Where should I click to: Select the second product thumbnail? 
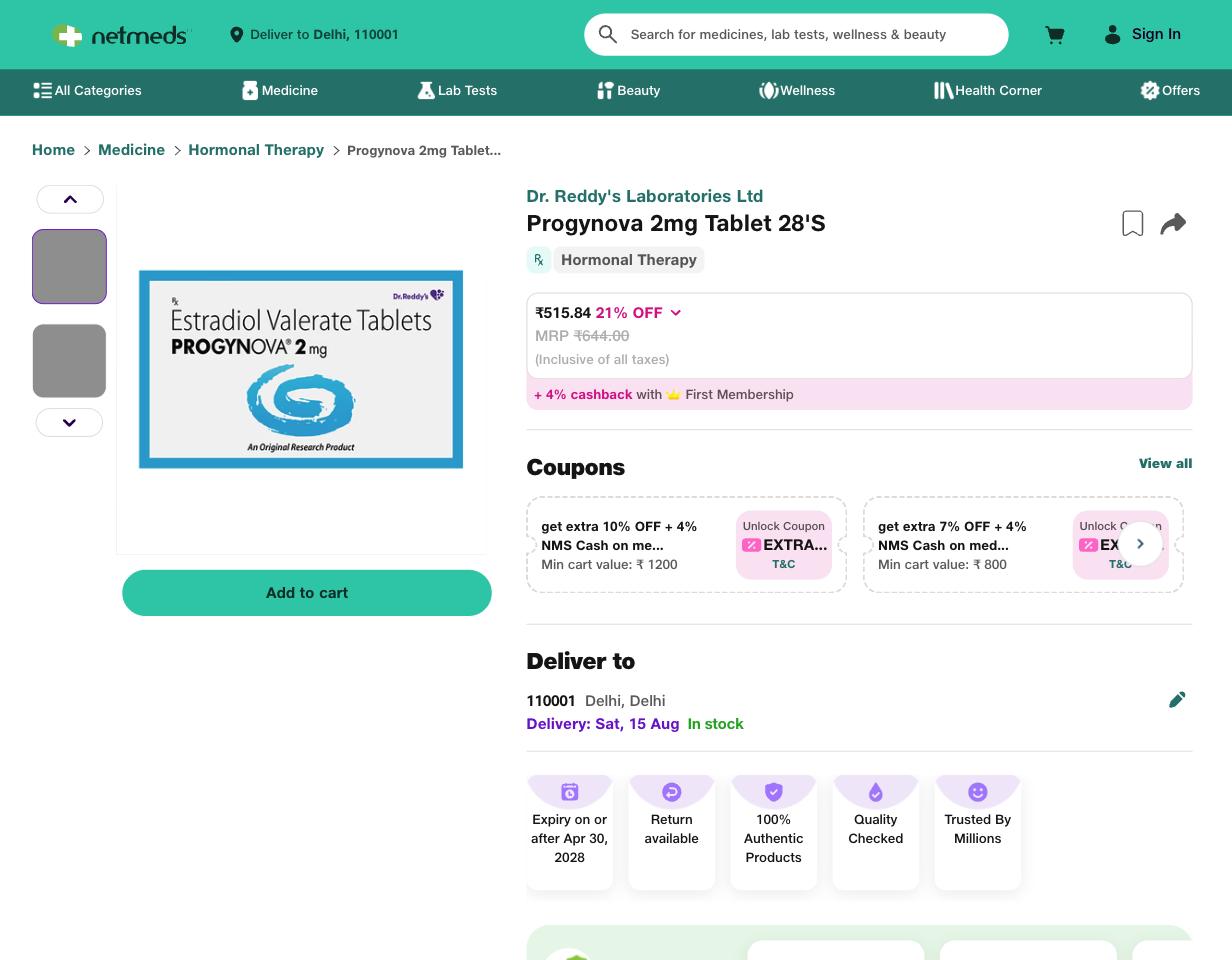coord(69,361)
